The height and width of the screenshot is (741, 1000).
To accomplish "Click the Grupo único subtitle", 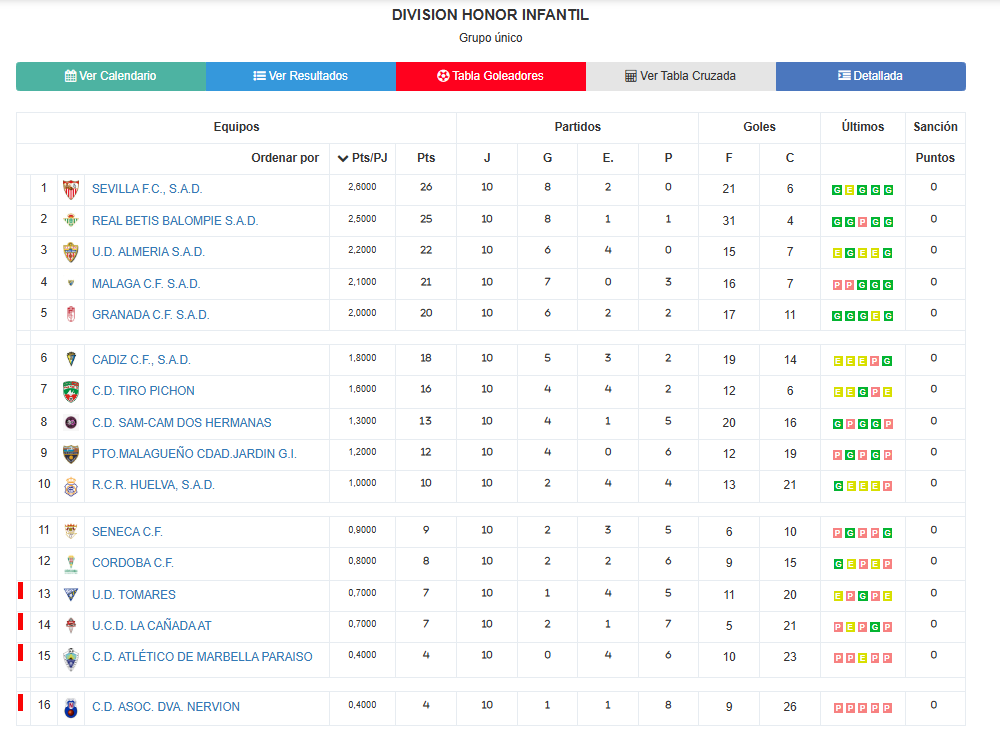I will coord(490,38).
